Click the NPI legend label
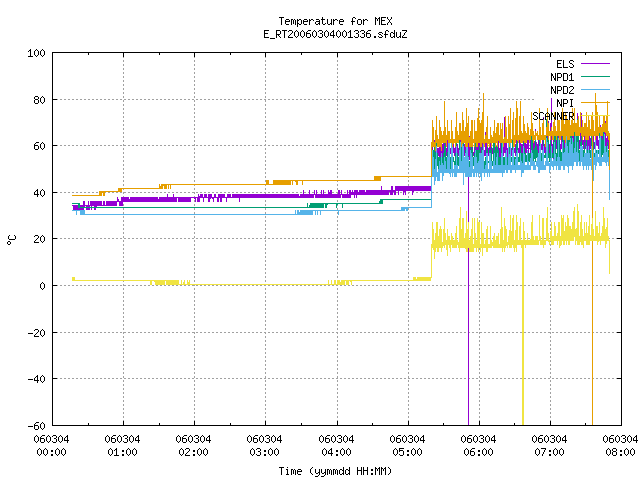The image size is (640, 480). point(565,103)
